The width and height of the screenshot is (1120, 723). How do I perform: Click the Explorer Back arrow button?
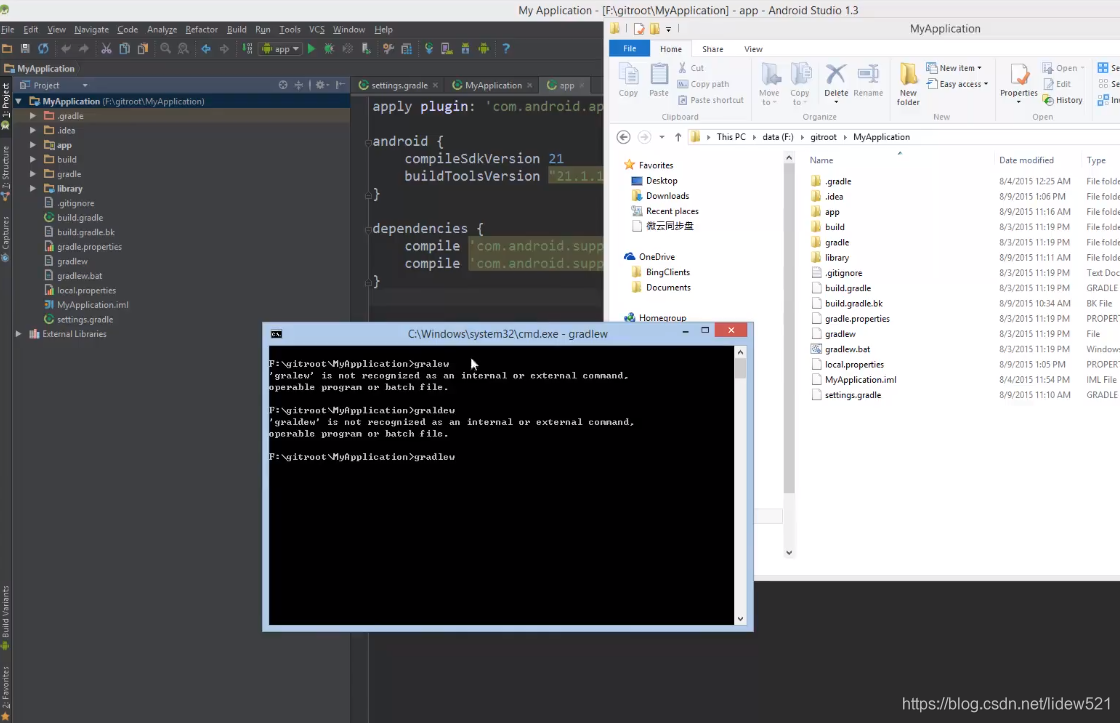coord(623,136)
